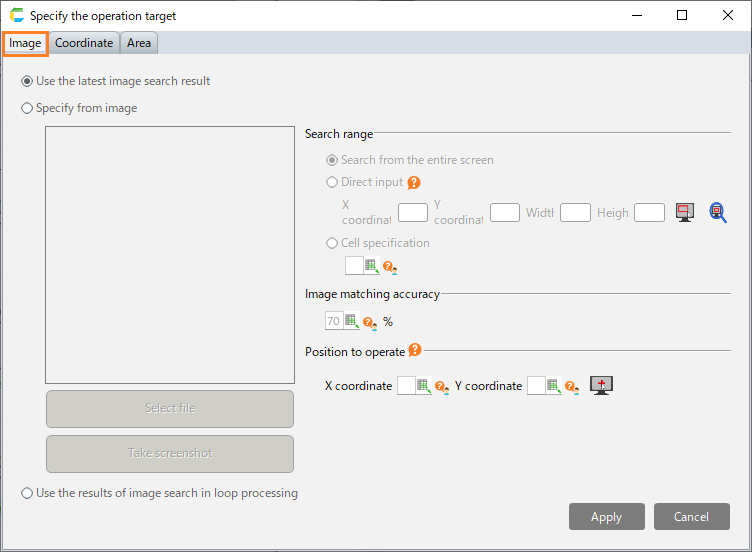Click the help icon beside Position to operate
The image size is (752, 552).
pos(415,351)
